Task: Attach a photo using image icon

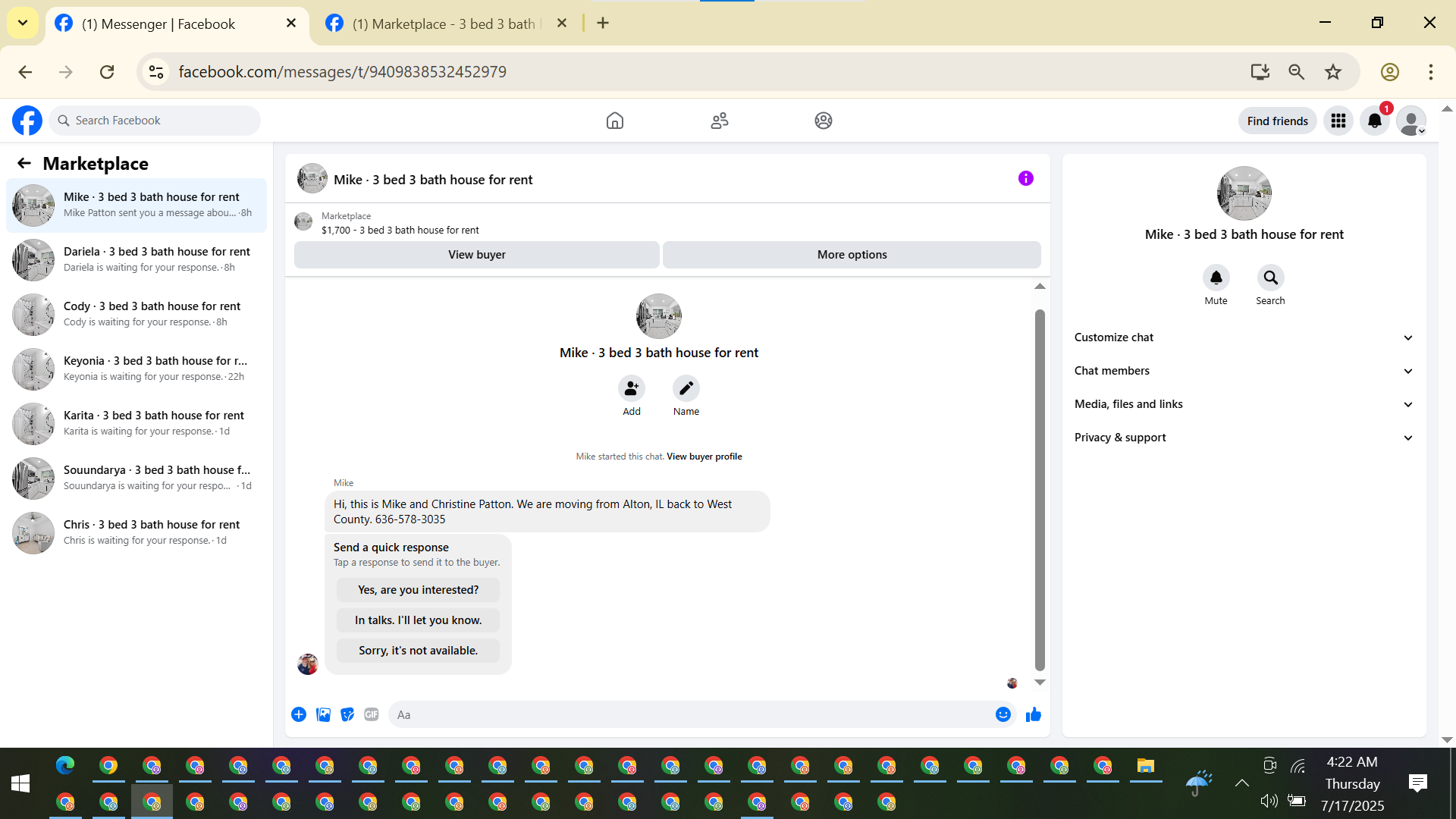Action: point(323,714)
